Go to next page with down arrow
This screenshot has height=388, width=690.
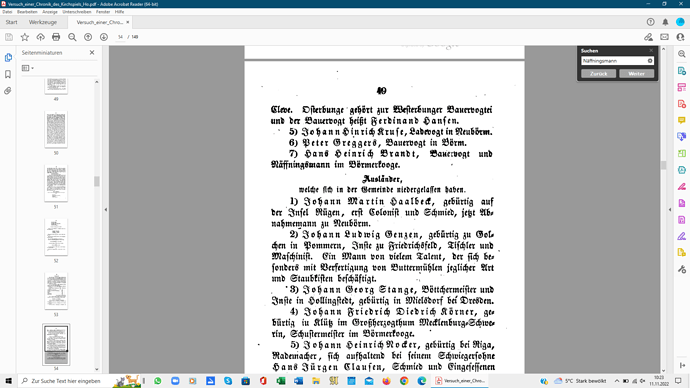pyautogui.click(x=104, y=37)
